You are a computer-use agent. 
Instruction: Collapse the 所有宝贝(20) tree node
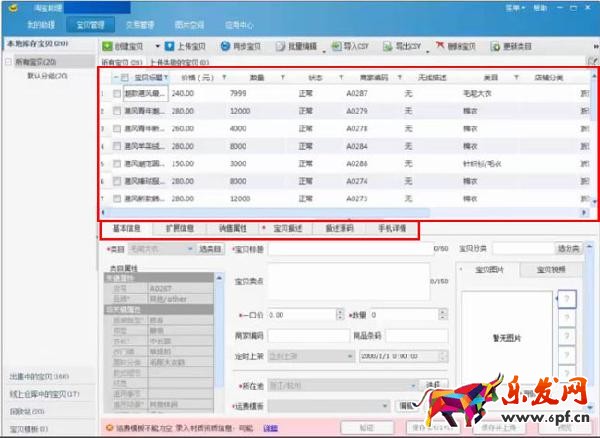tap(9, 62)
